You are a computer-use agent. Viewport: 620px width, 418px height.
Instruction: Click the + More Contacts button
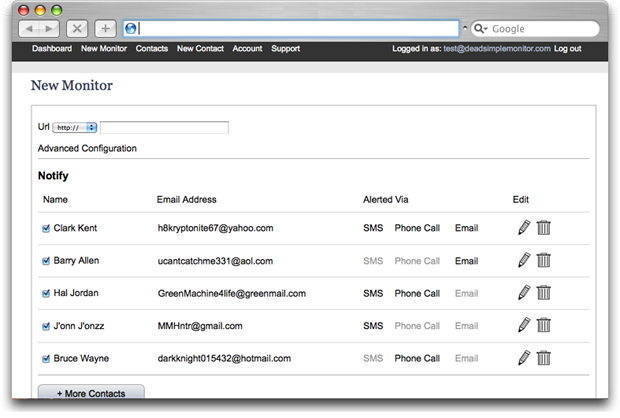pos(91,392)
